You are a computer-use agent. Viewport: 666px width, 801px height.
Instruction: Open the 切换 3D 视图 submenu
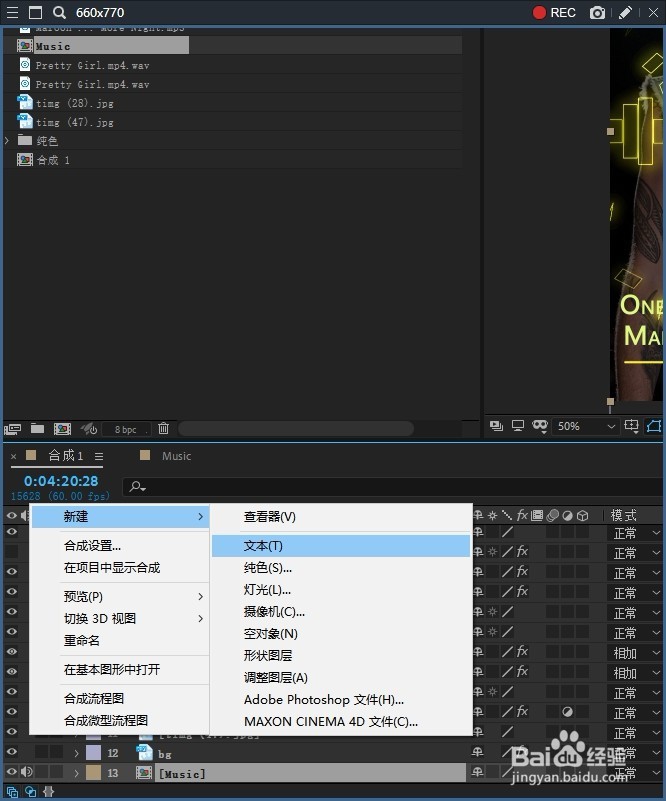121,619
